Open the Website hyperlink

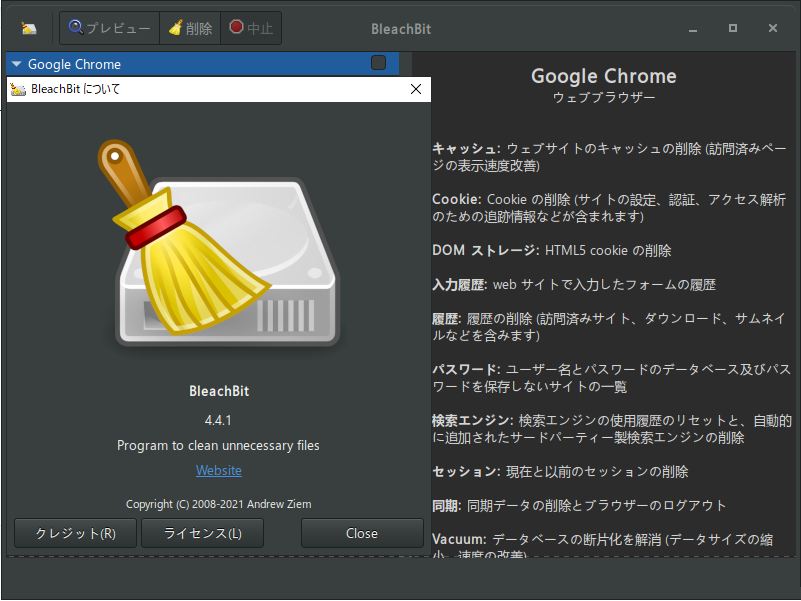(x=218, y=470)
